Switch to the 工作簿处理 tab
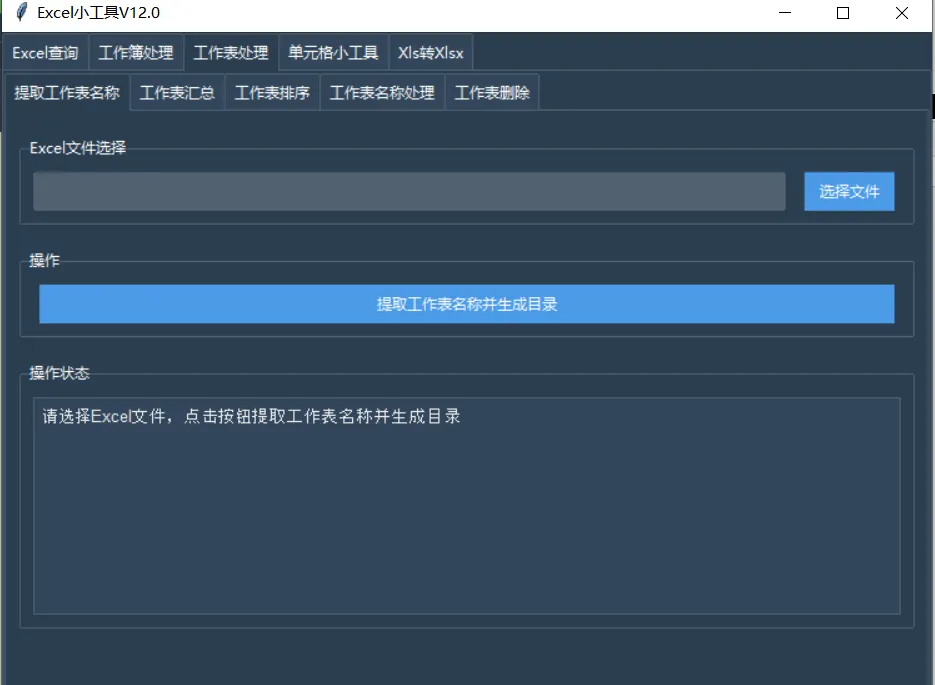Image resolution: width=935 pixels, height=685 pixels. [136, 53]
